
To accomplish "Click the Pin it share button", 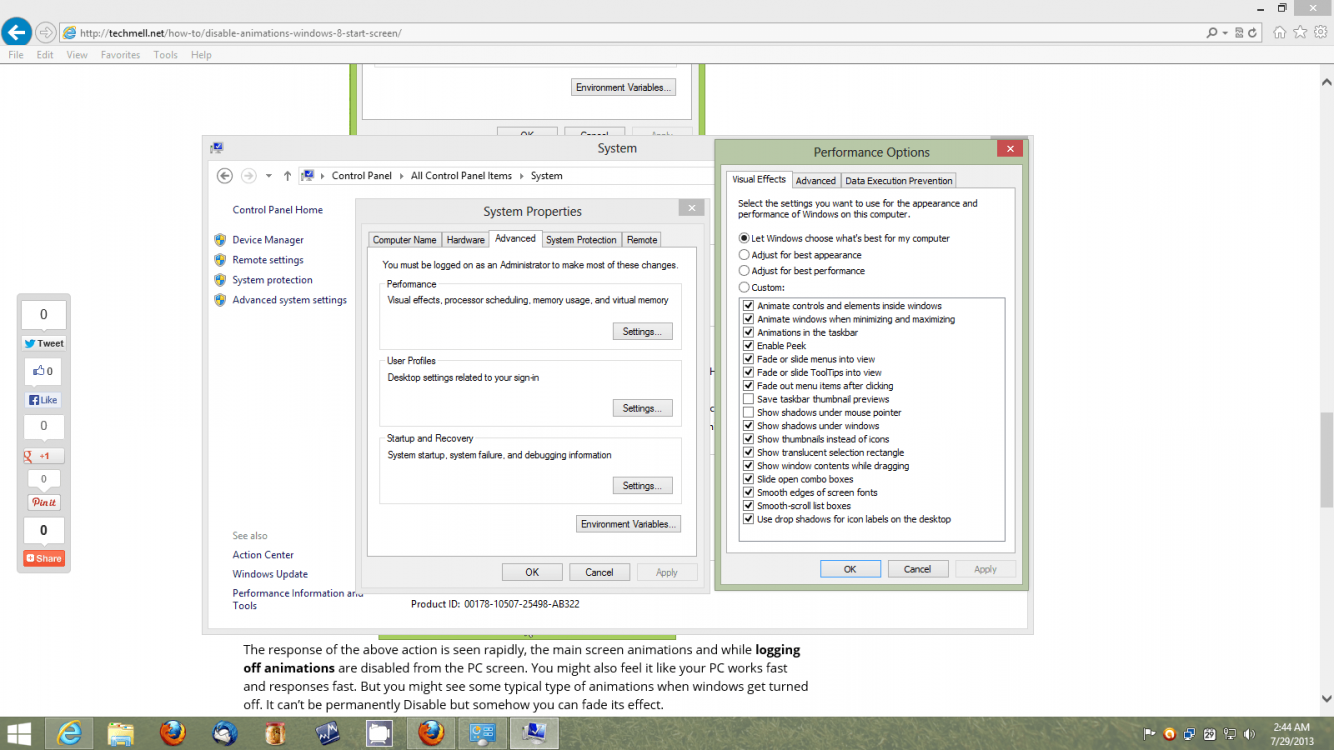I will [44, 502].
